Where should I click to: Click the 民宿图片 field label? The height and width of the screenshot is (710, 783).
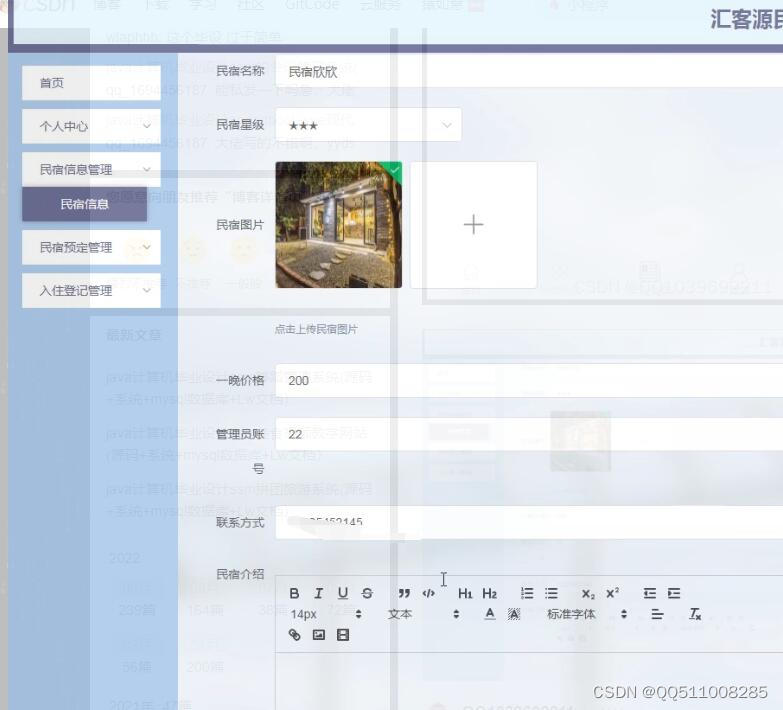[x=240, y=225]
